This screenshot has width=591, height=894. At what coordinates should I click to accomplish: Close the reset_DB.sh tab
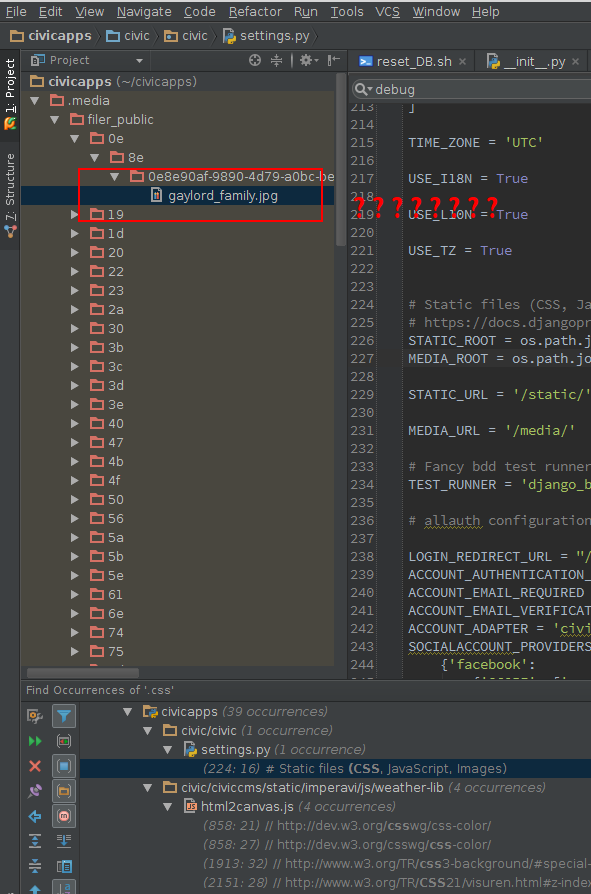point(462,62)
